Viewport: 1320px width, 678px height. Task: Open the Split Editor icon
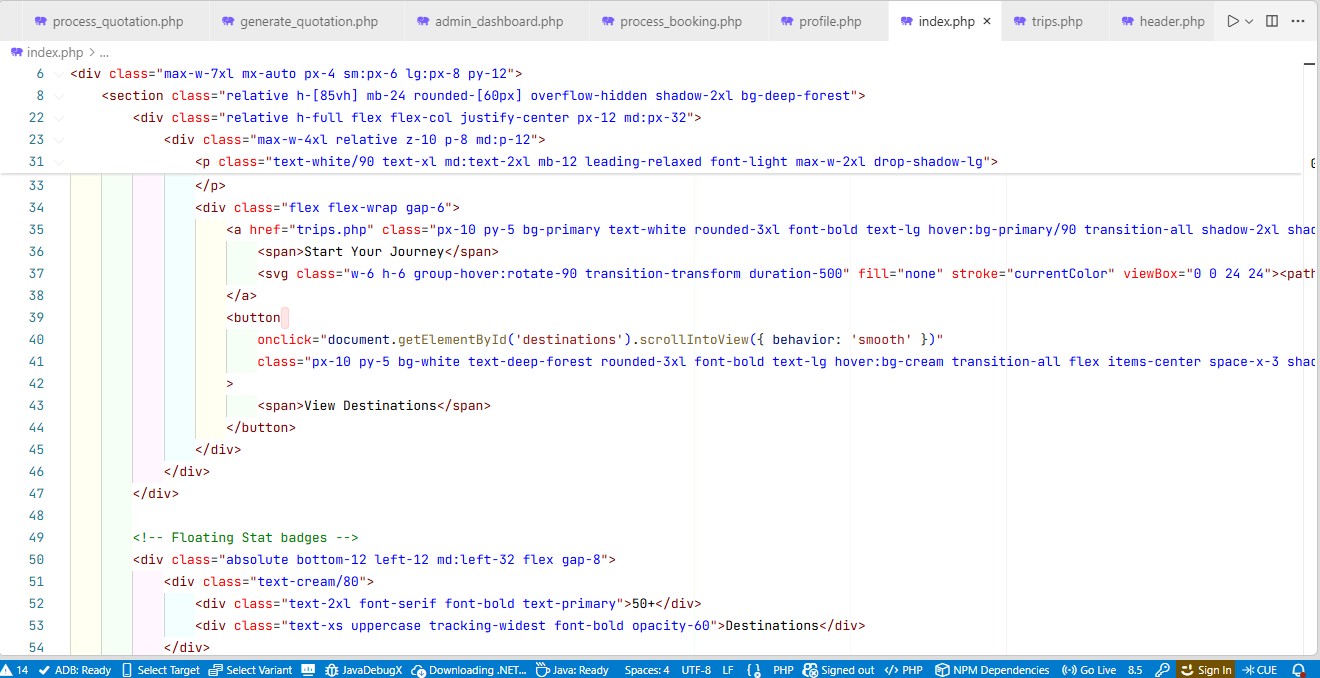(1270, 20)
